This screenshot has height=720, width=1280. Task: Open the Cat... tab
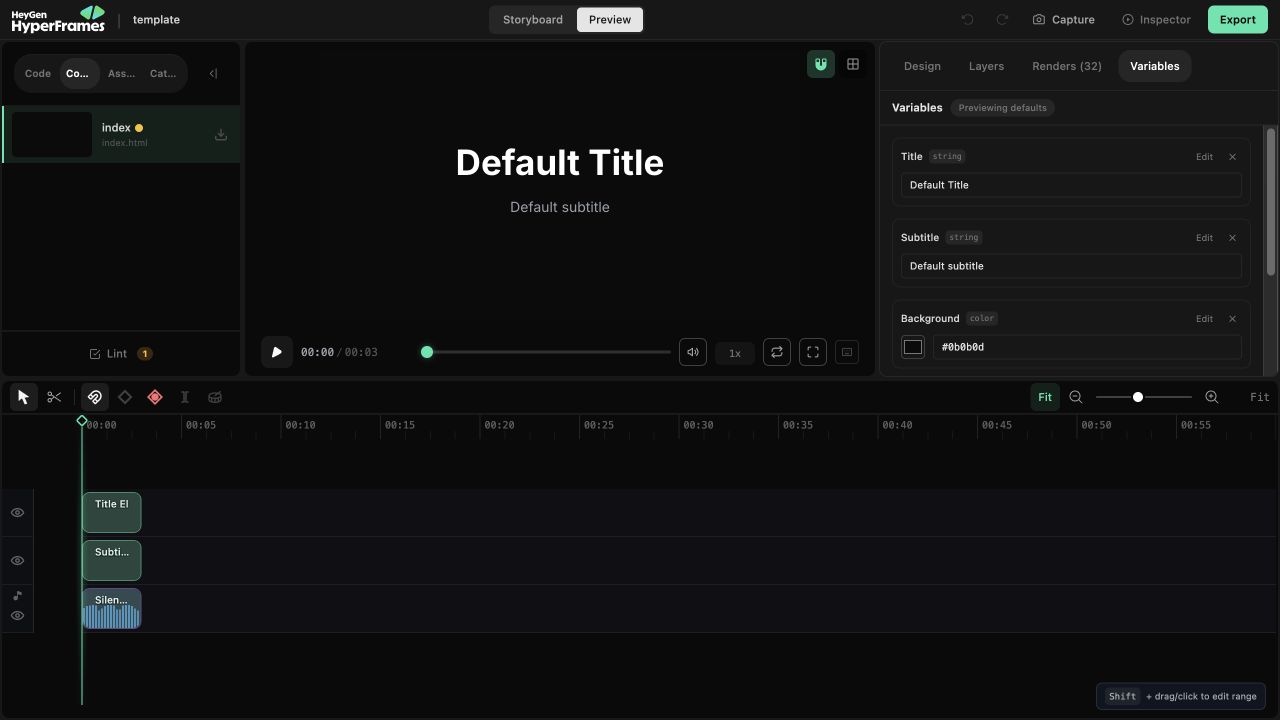point(163,73)
